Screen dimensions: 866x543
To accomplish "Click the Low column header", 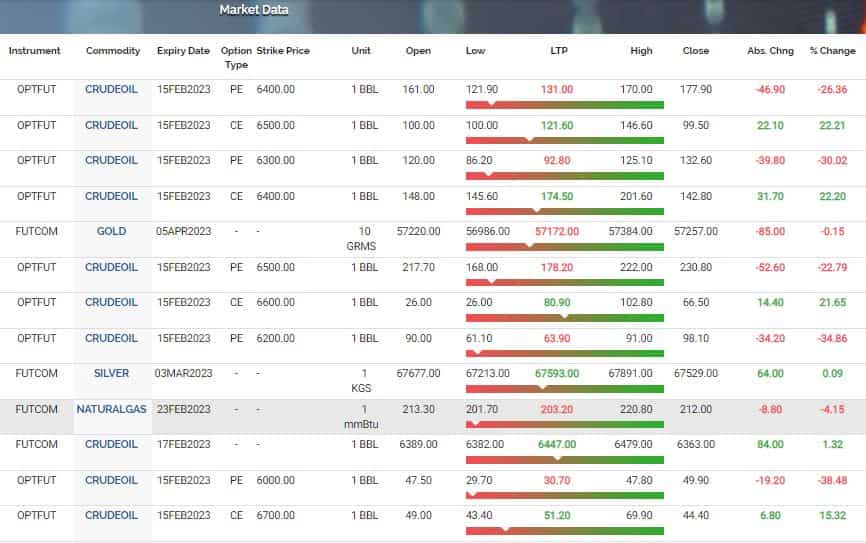I will pos(475,51).
